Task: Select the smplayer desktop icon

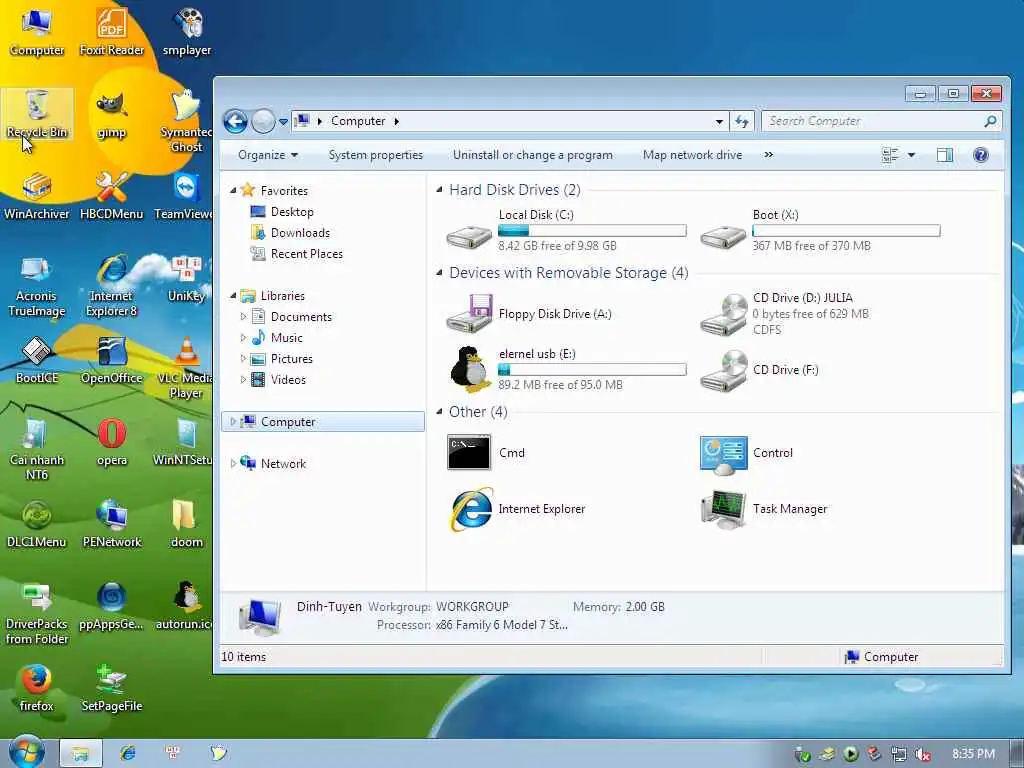Action: 187,31
